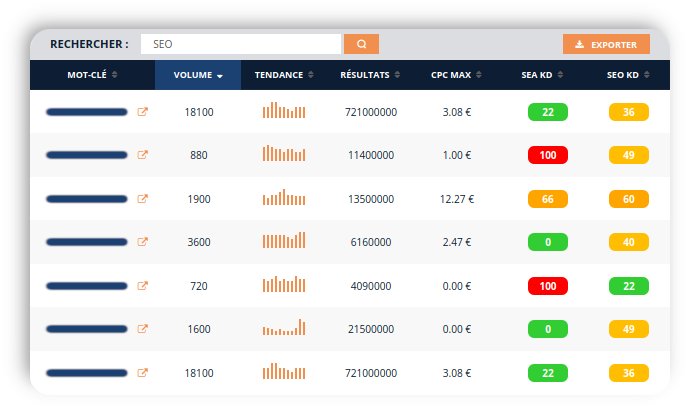The height and width of the screenshot is (420, 700).
Task: Sort by the CPC Max column header
Action: coord(457,75)
